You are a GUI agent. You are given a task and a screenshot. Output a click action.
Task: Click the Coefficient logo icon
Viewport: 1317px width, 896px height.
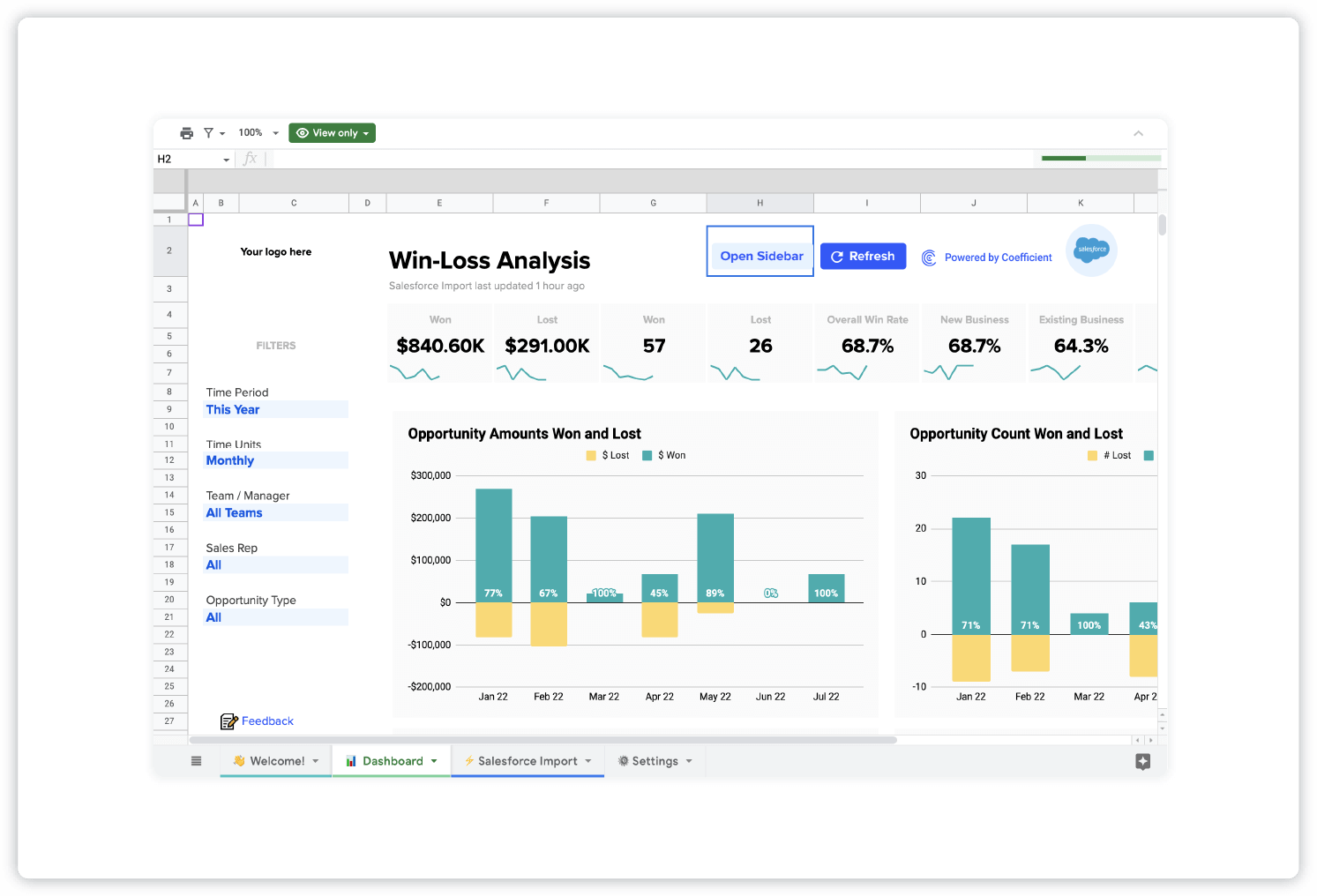pos(929,258)
